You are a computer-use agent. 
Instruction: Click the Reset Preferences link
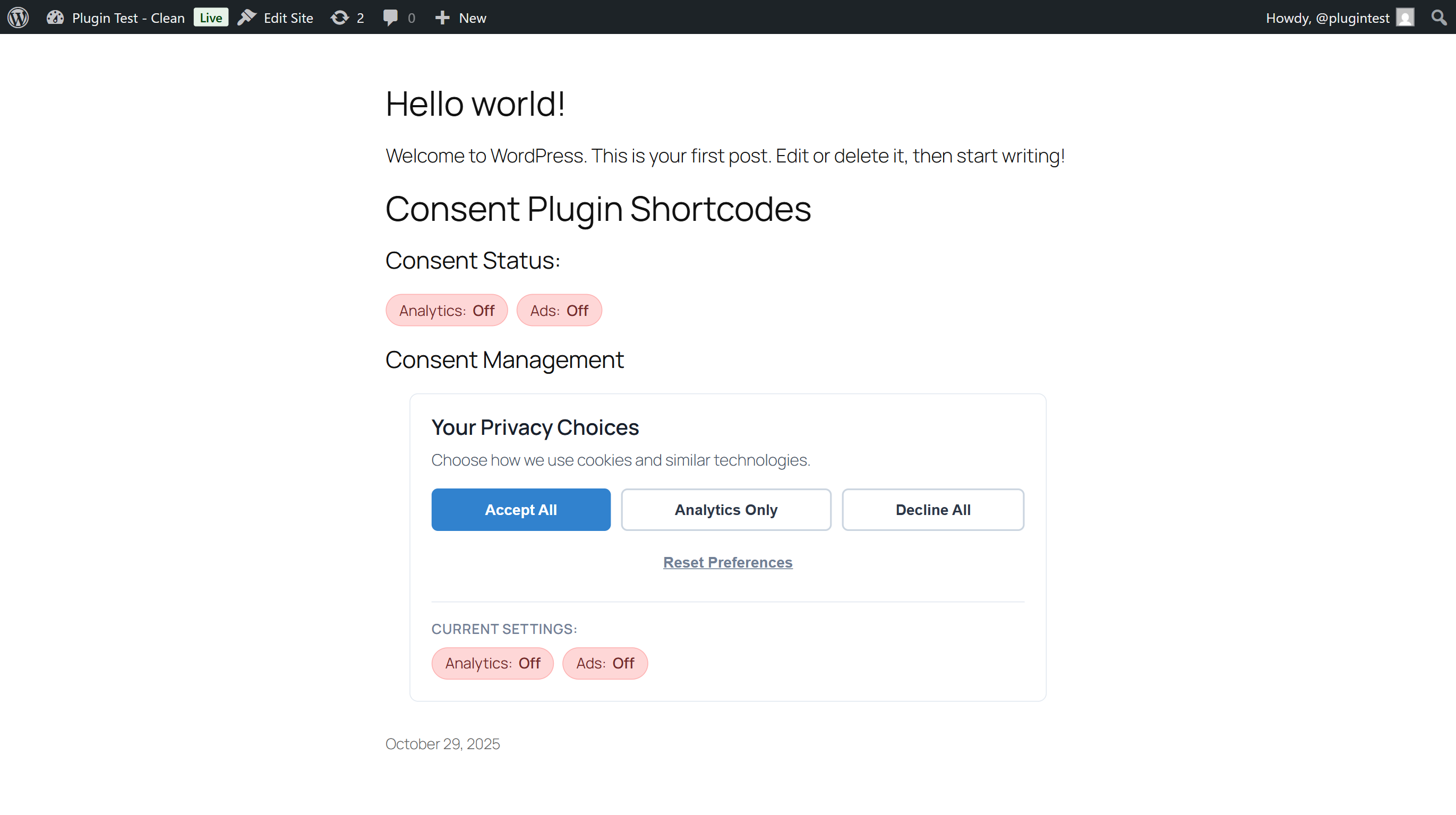727,562
